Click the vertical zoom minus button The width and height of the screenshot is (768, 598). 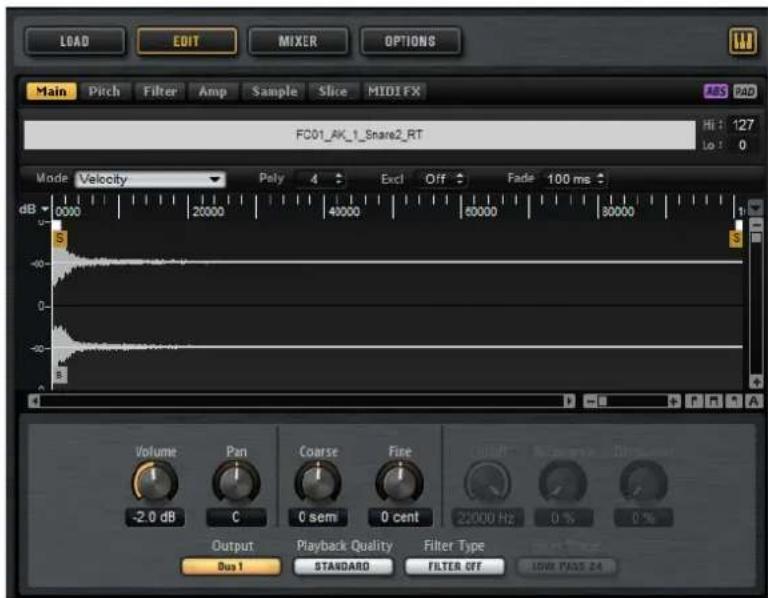tap(756, 226)
